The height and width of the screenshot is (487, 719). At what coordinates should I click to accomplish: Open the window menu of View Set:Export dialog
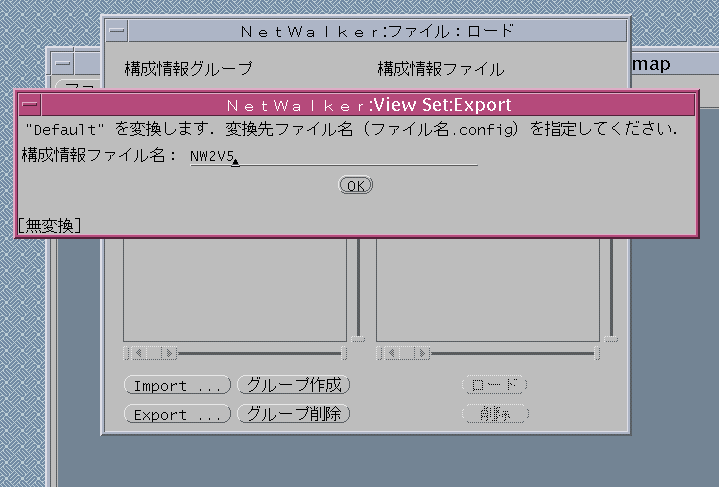[30, 105]
